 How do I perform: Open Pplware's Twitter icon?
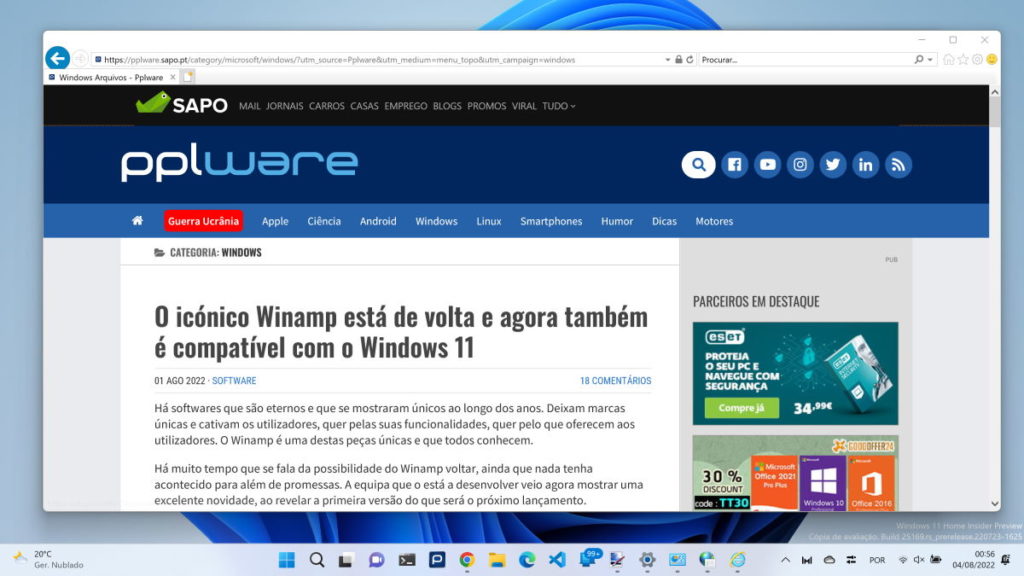(x=833, y=164)
